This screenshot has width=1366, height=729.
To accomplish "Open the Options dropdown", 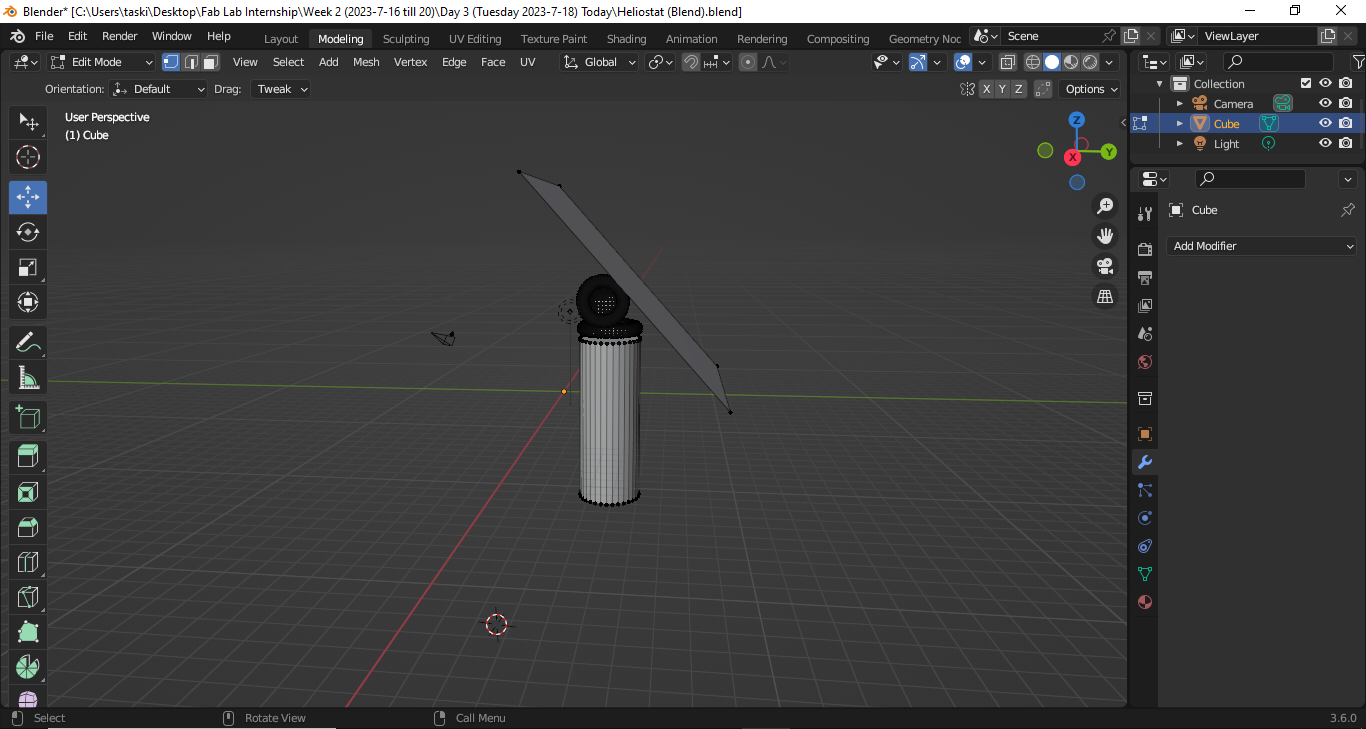I will click(1091, 89).
